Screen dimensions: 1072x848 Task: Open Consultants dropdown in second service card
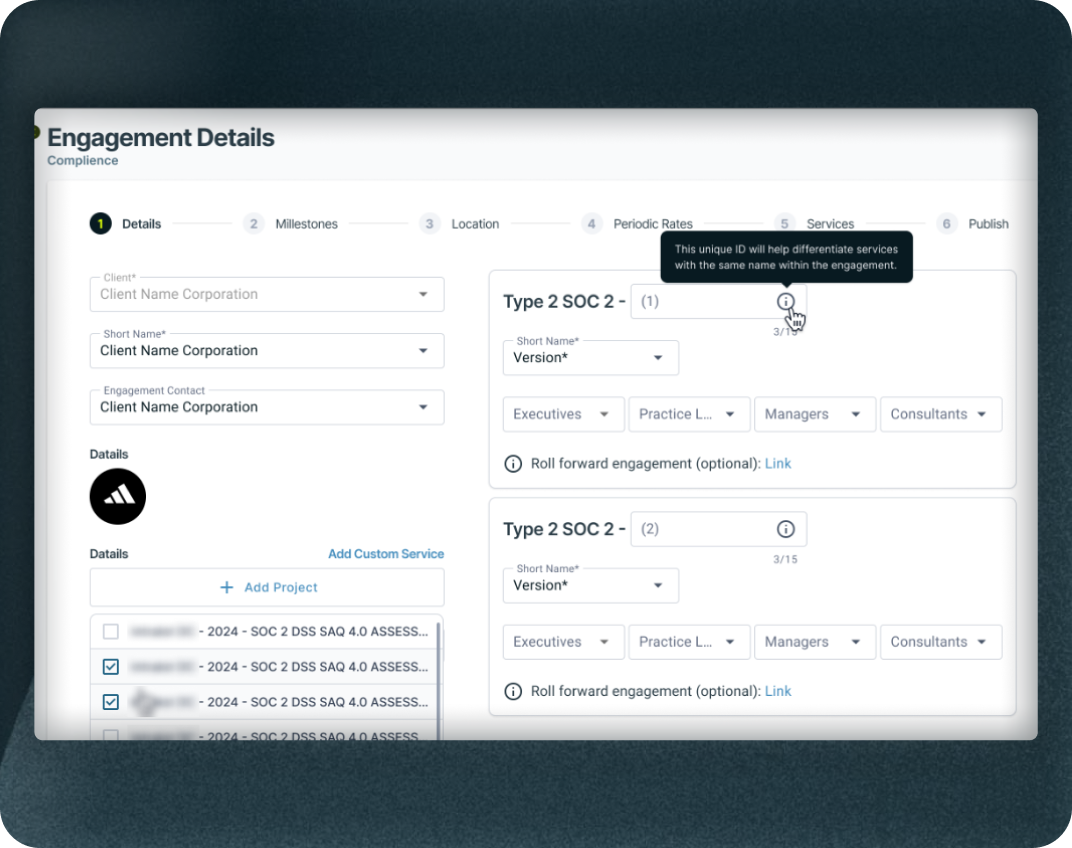[x=941, y=642]
